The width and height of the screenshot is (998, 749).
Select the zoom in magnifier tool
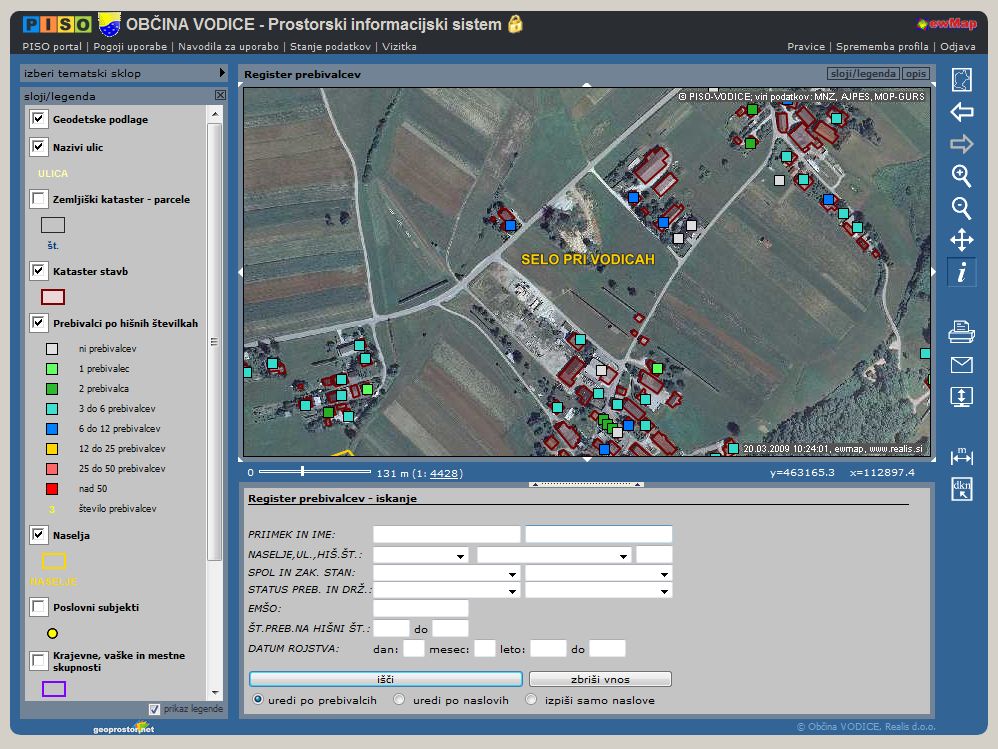[x=961, y=176]
